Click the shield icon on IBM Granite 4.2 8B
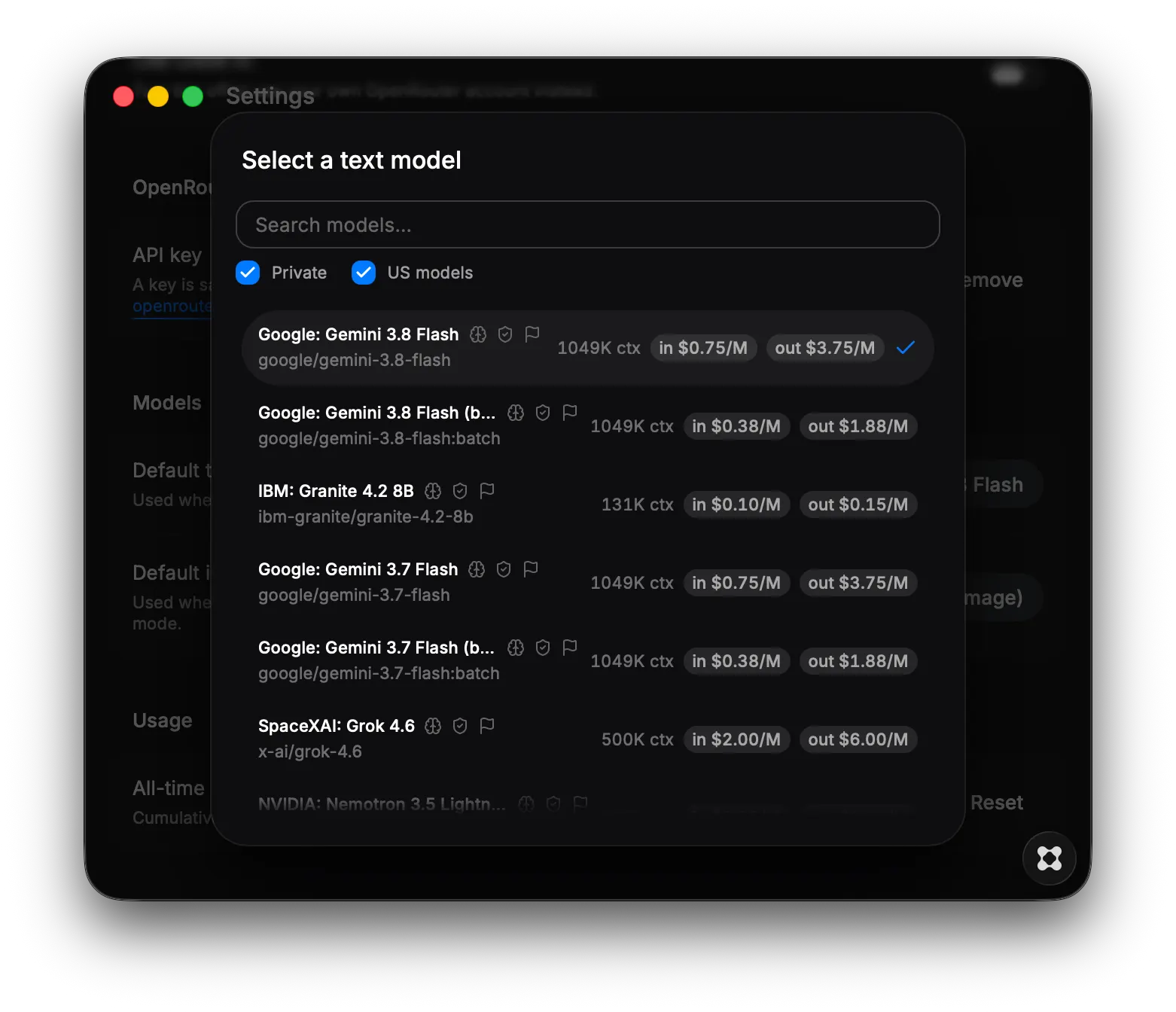The height and width of the screenshot is (1012, 1176). [460, 491]
